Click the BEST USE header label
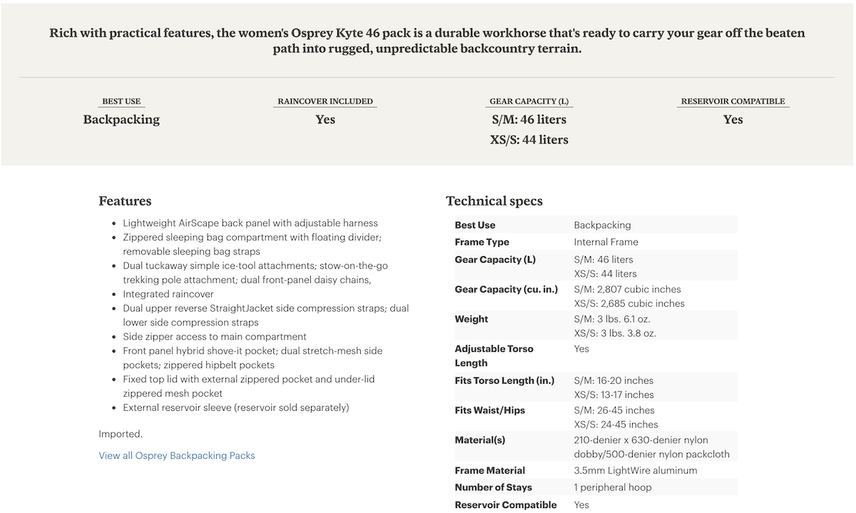 [x=121, y=102]
